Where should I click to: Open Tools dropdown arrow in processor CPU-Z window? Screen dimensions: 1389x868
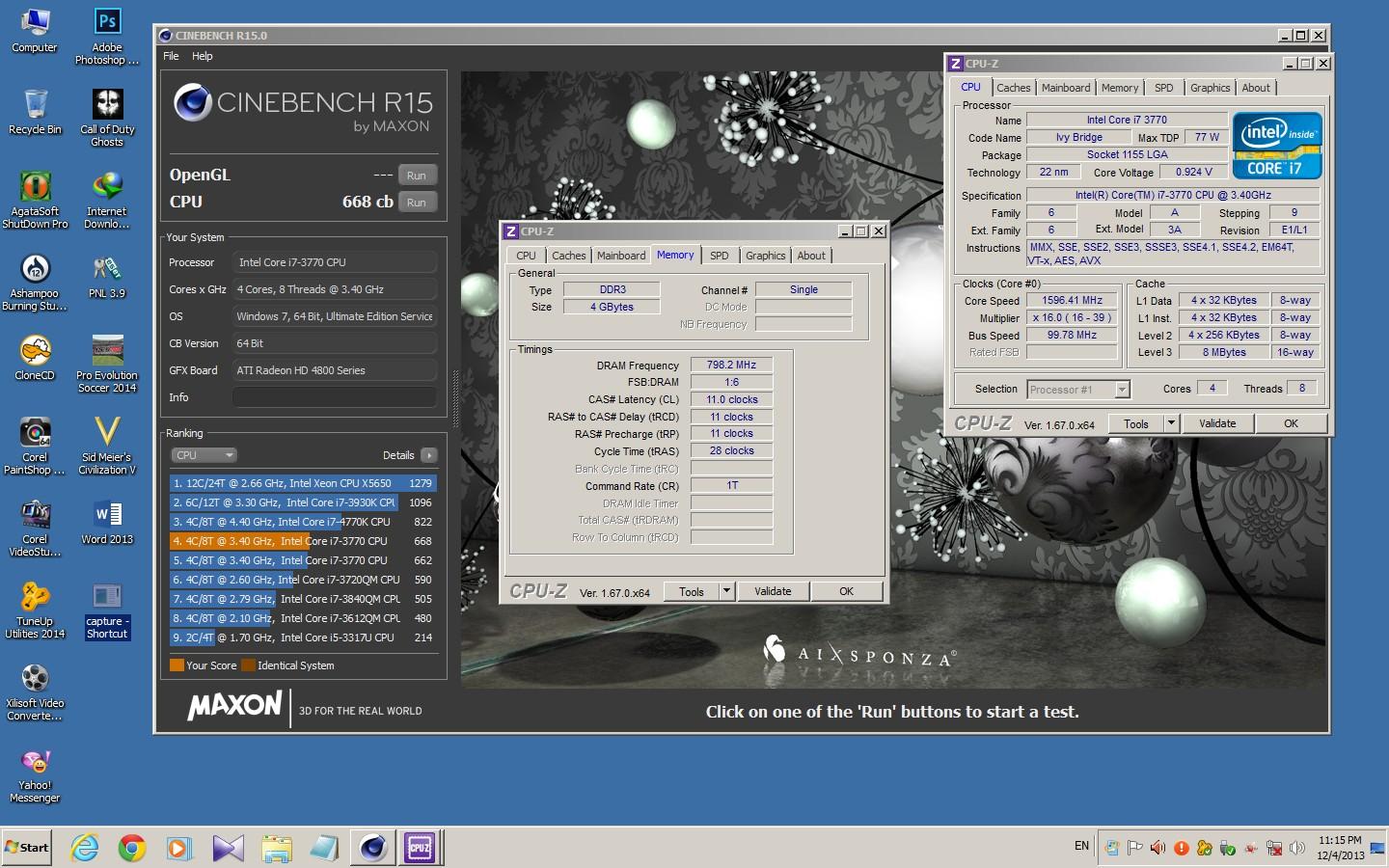1172,423
